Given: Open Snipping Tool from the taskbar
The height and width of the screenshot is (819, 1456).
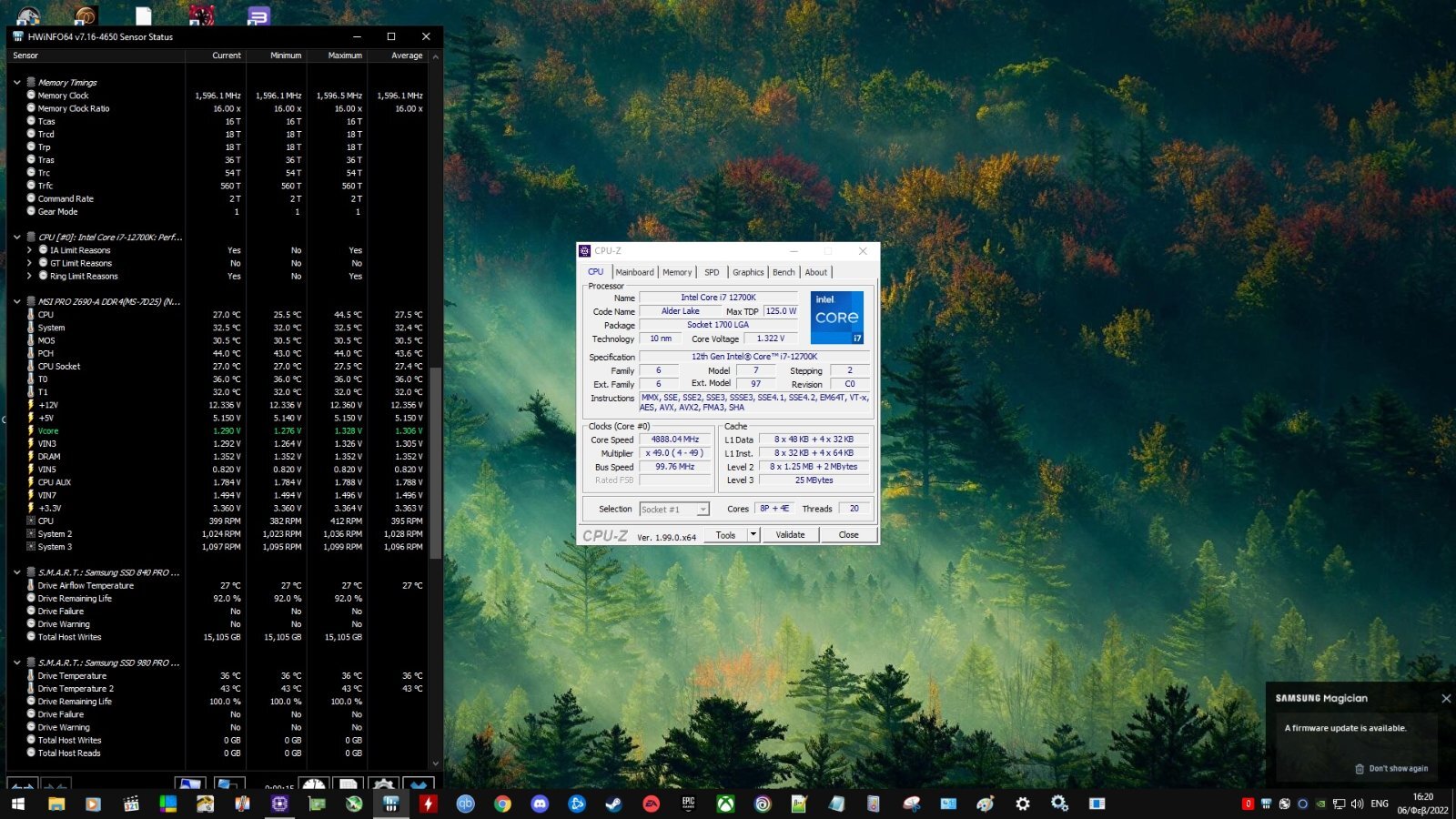Looking at the screenshot, I should pyautogui.click(x=912, y=804).
